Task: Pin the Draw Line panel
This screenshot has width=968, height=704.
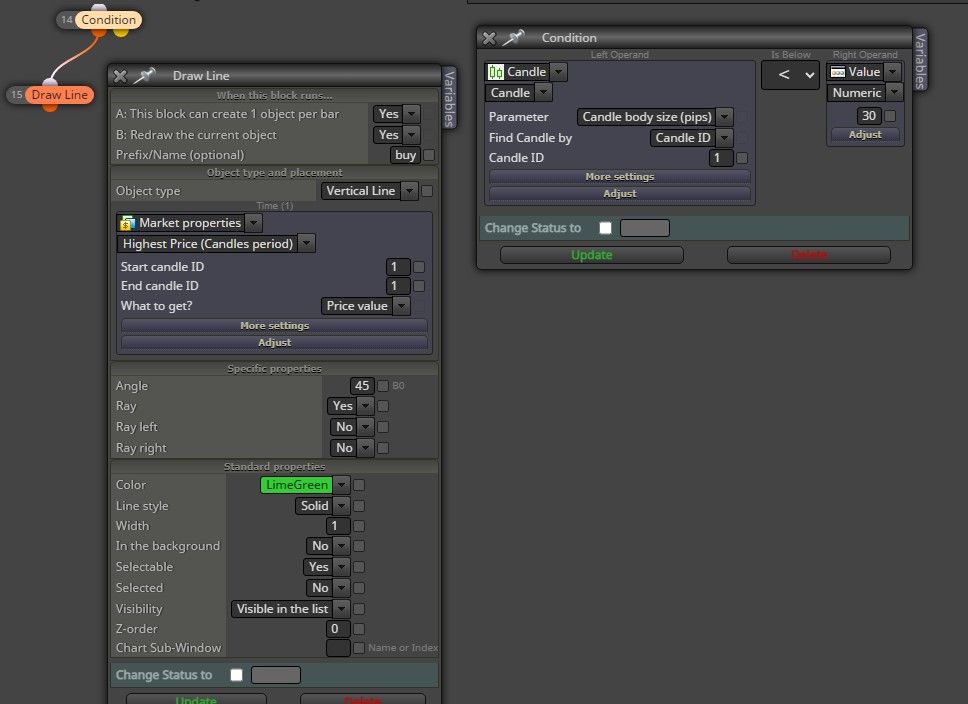Action: (144, 75)
